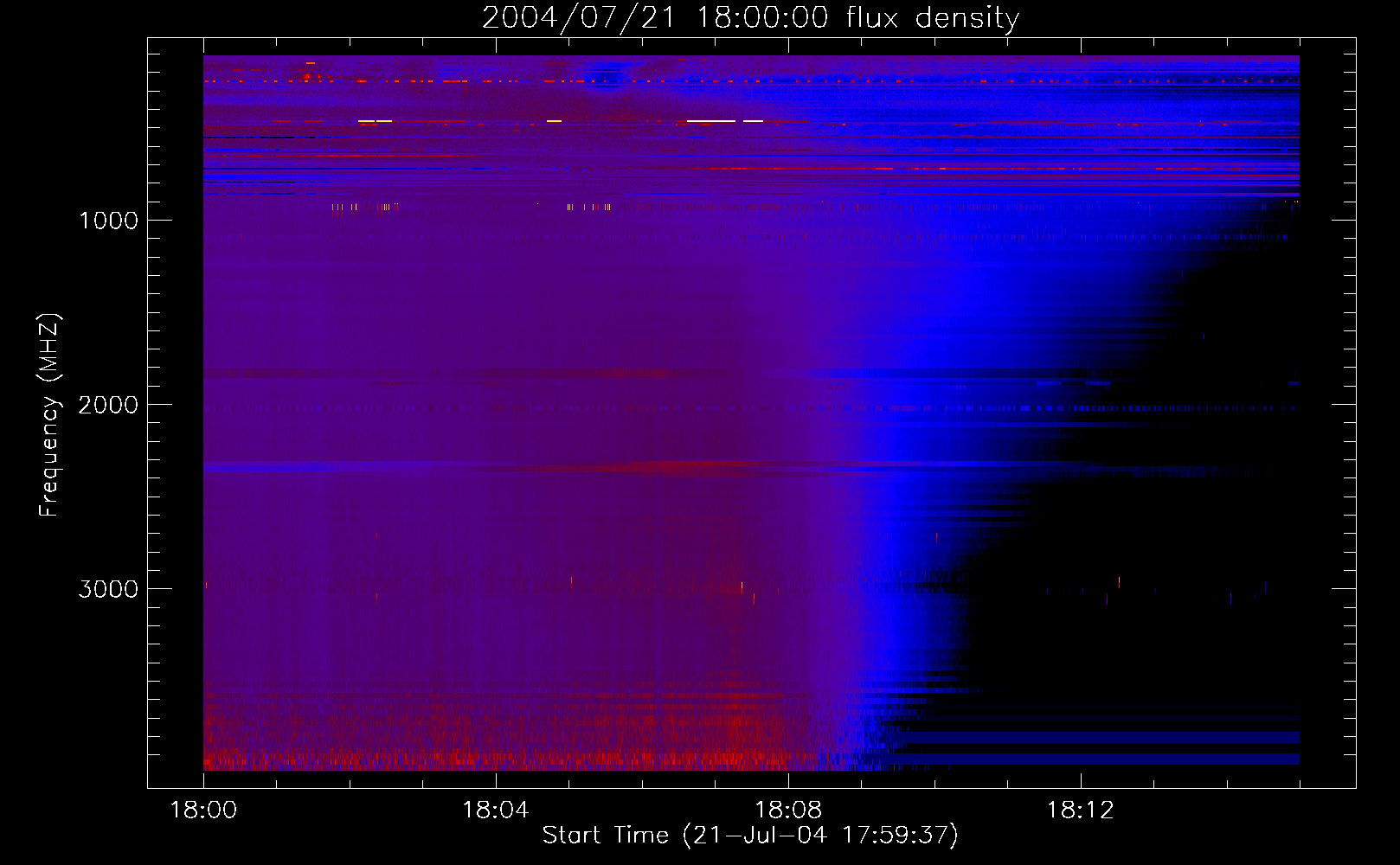The image size is (1400, 865).
Task: Click the 'Frequency (MHZ)' axis label
Action: 49,415
